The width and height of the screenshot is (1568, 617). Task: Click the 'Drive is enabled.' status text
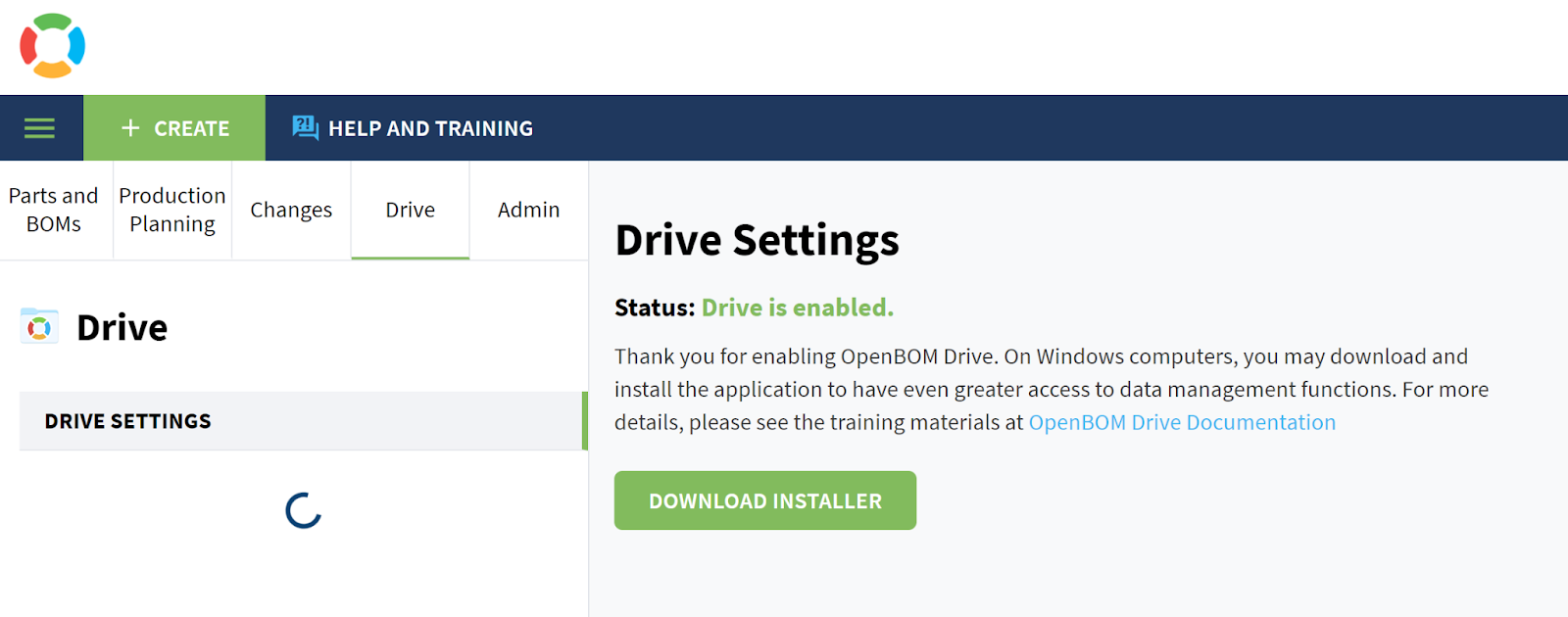[798, 308]
